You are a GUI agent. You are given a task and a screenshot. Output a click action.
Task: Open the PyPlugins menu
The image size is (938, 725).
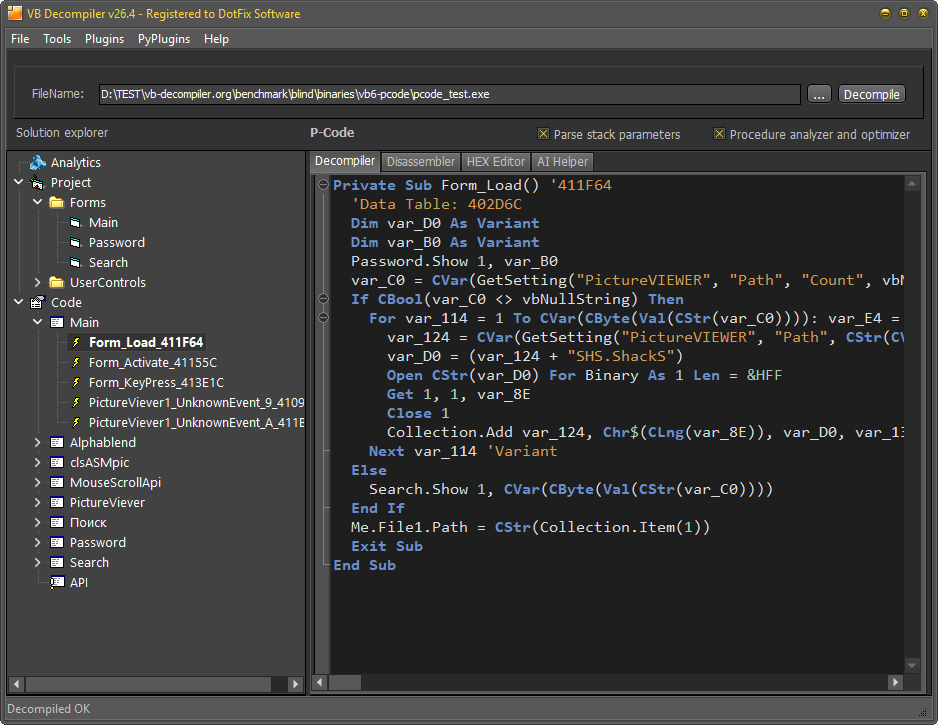click(164, 39)
